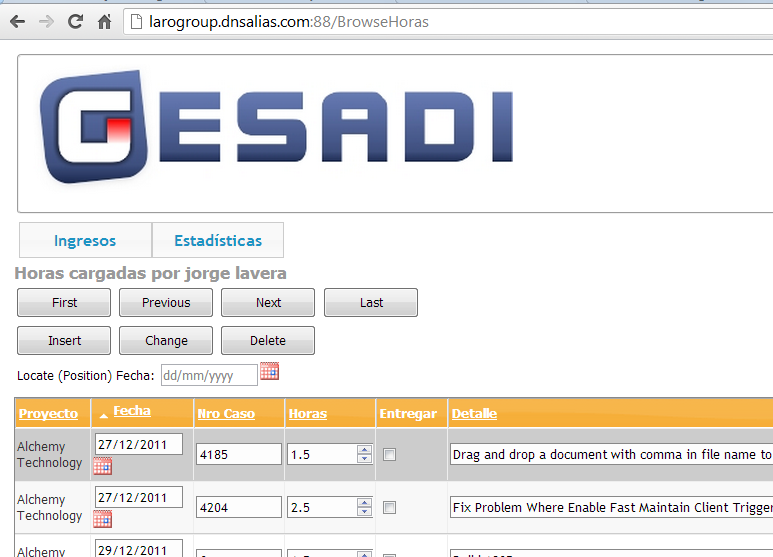Viewport: 773px width, 557px height.
Task: Sort by the Nro Caso column header
Action: (226, 414)
